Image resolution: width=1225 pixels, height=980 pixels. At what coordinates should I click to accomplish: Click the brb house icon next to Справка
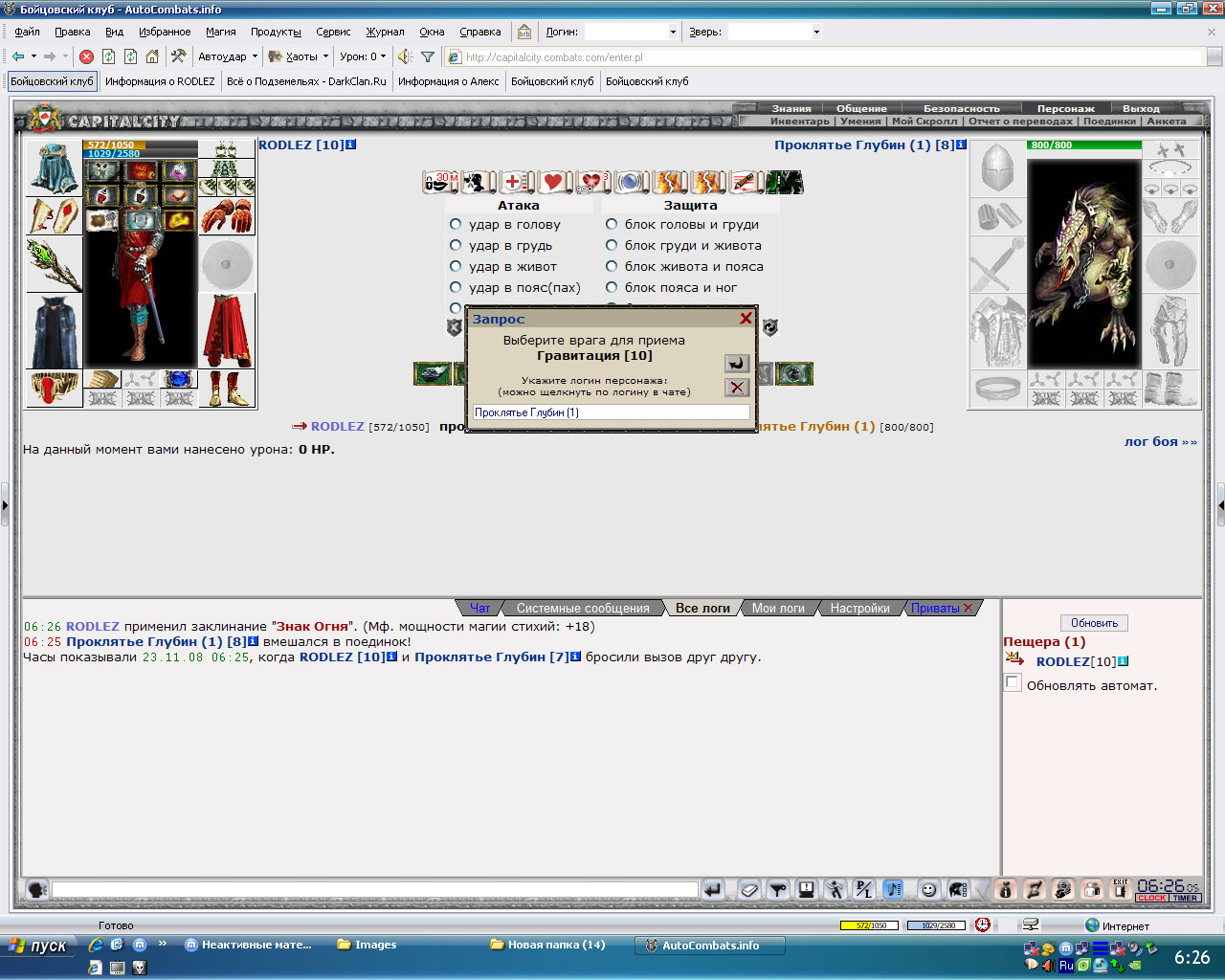click(524, 32)
